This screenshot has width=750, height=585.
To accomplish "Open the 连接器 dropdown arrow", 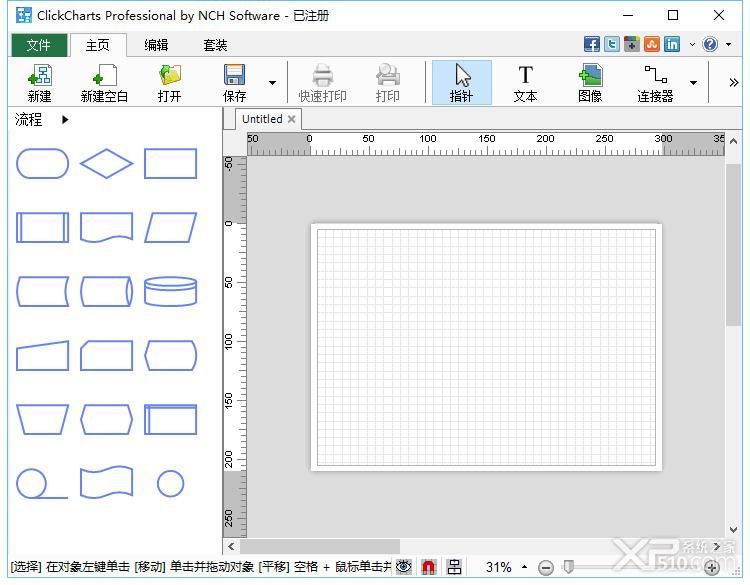I will pyautogui.click(x=693, y=83).
